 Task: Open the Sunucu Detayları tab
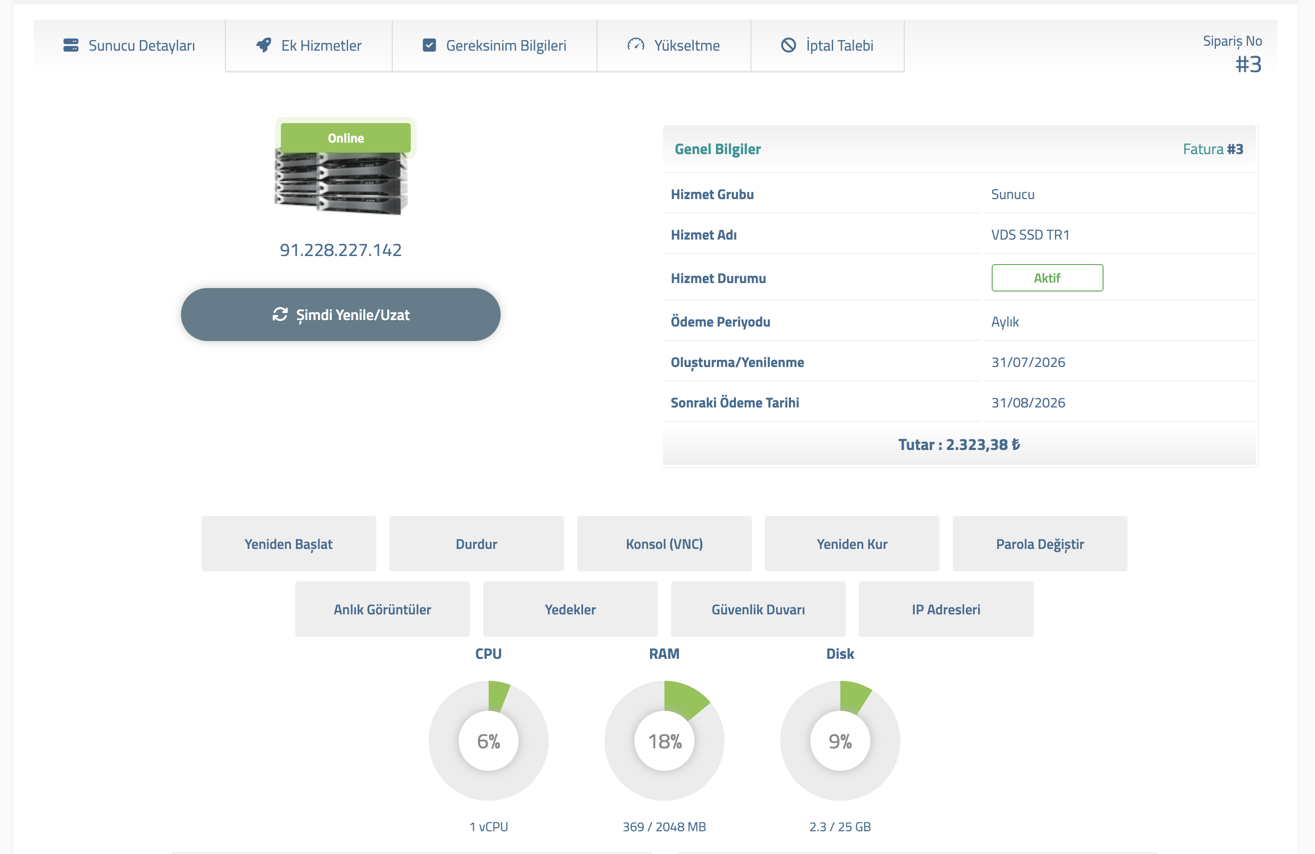[129, 45]
